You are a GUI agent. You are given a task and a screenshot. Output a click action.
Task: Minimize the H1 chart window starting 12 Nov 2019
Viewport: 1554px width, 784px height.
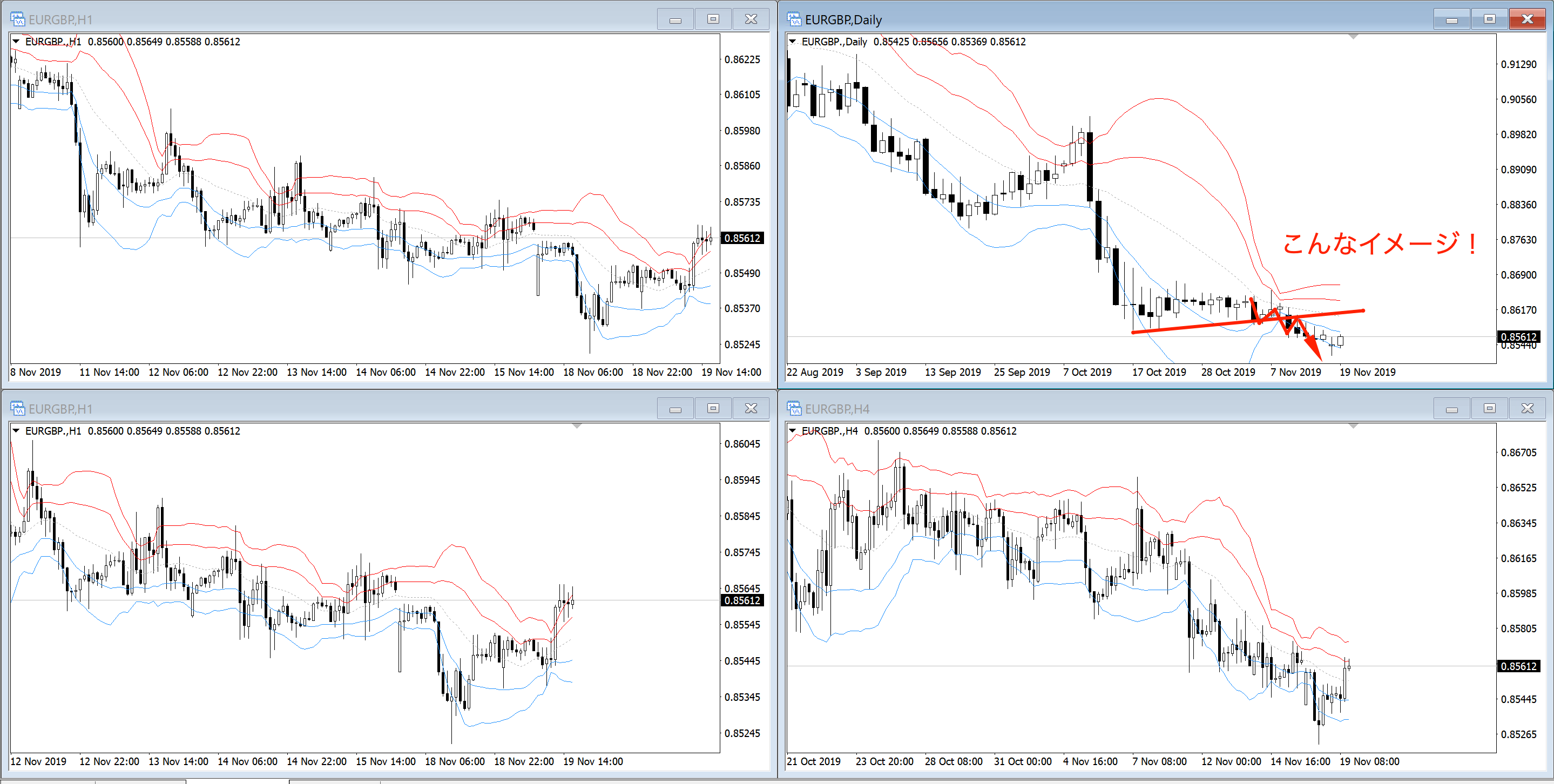coord(675,408)
